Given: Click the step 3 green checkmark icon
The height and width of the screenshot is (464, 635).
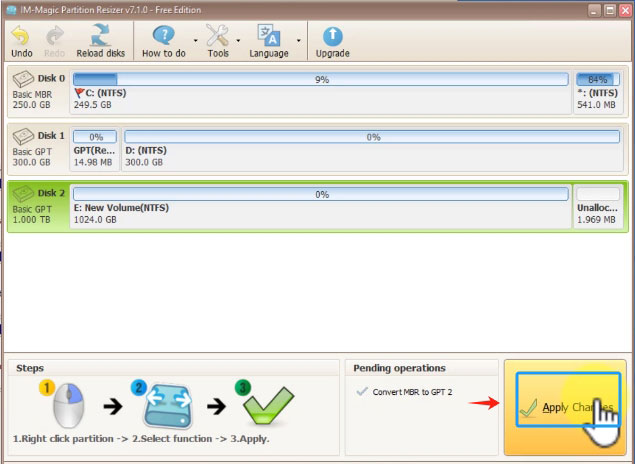Looking at the screenshot, I should (269, 406).
